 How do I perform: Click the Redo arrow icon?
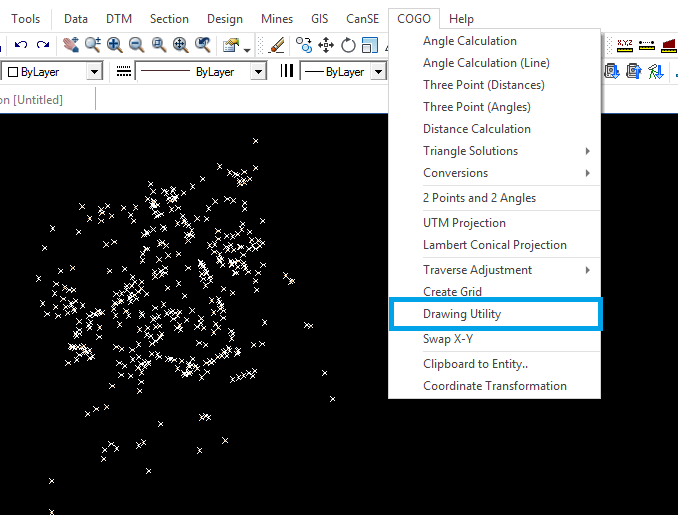click(x=43, y=45)
